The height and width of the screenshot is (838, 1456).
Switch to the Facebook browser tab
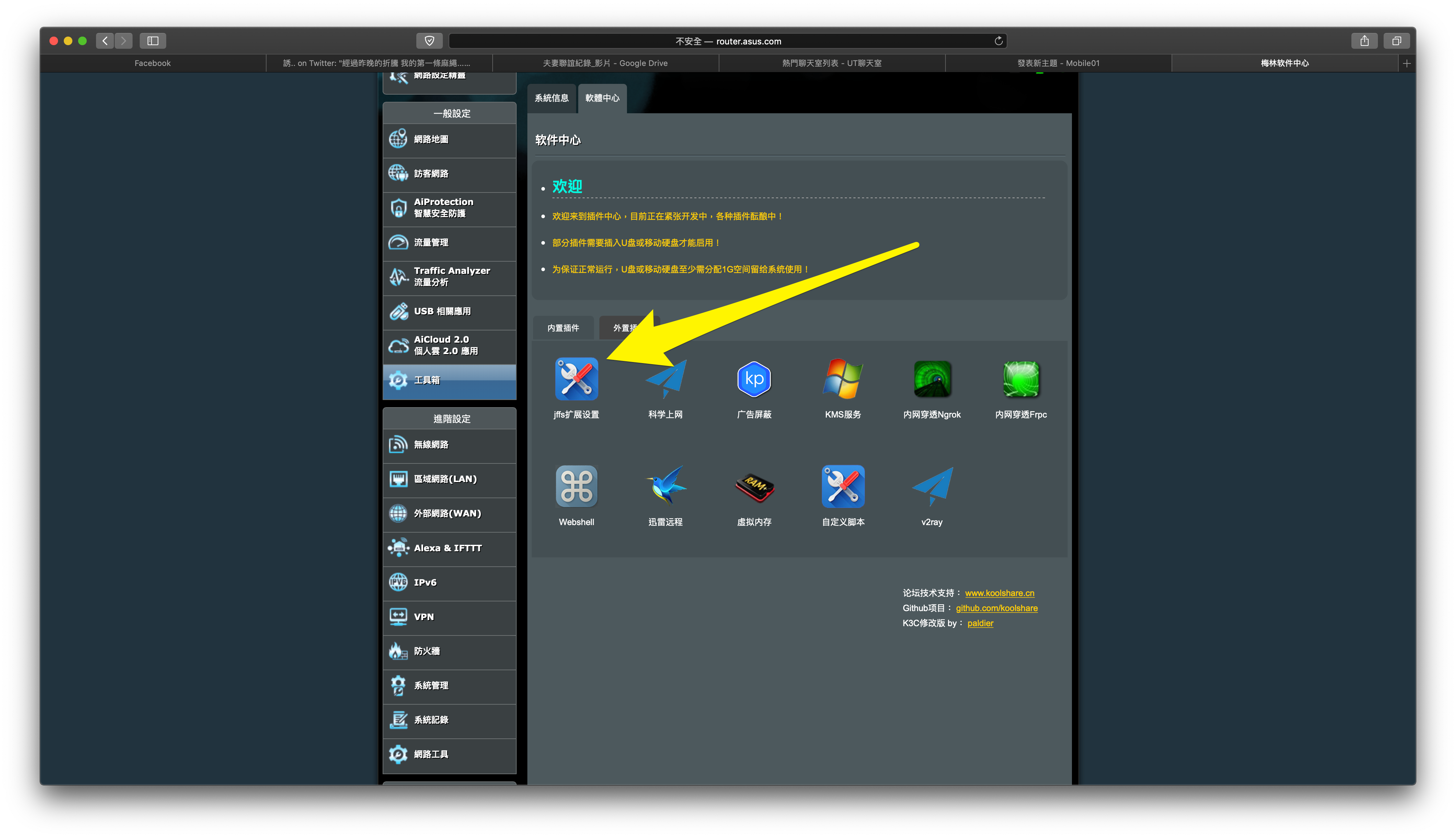pos(153,63)
